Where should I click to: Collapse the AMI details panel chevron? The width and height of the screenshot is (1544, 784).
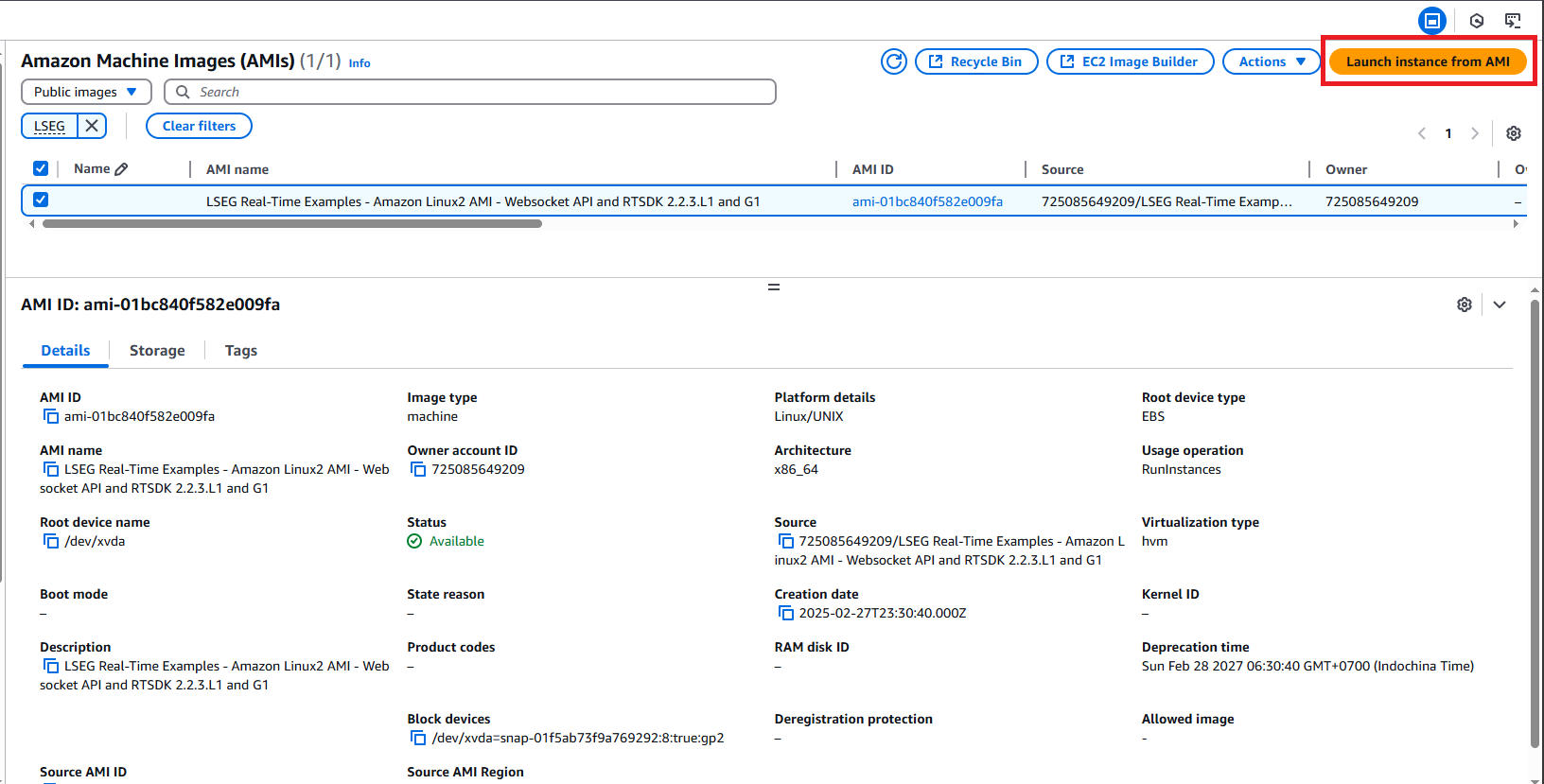1500,305
